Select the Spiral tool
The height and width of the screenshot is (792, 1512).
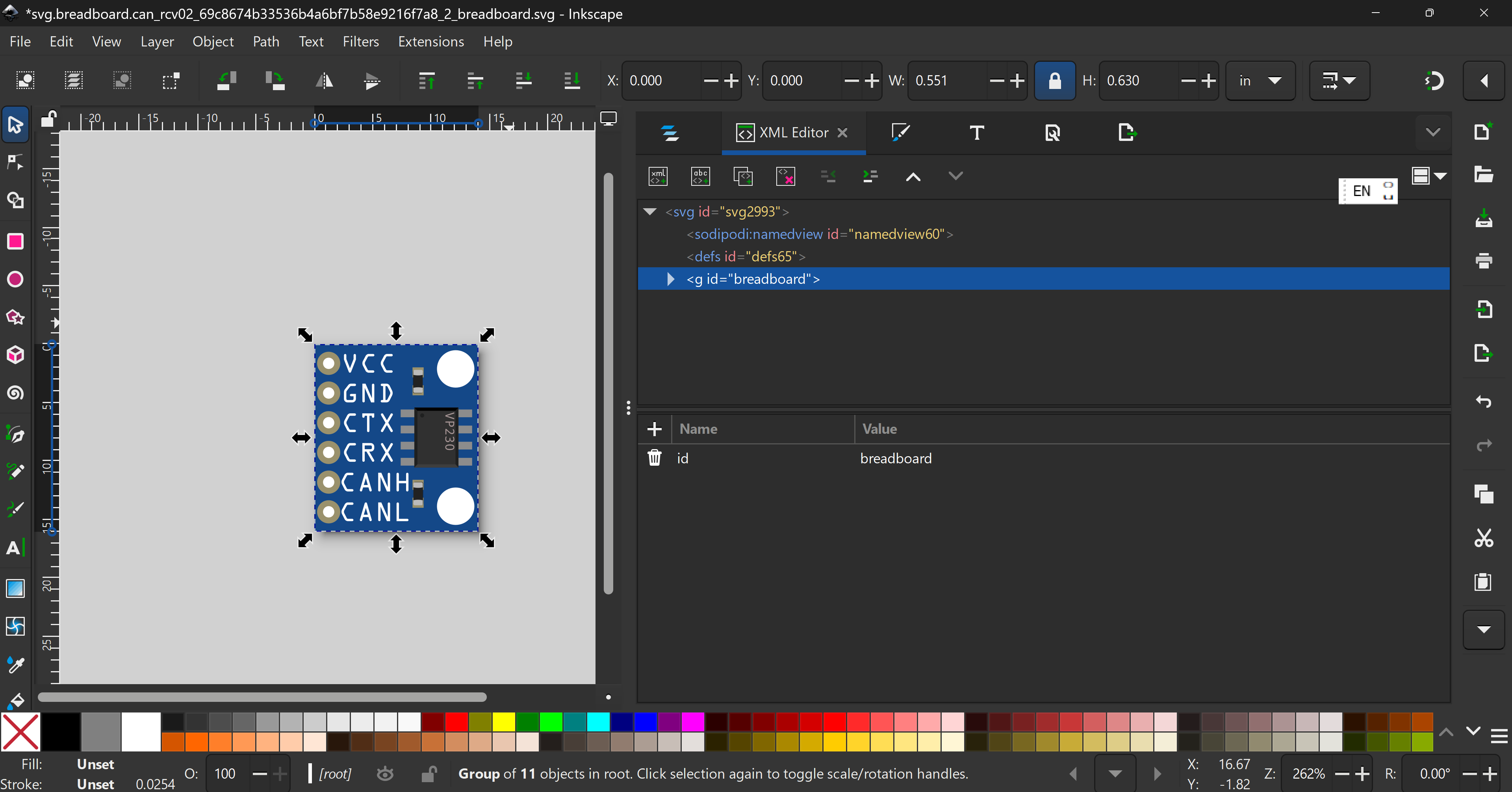15,393
